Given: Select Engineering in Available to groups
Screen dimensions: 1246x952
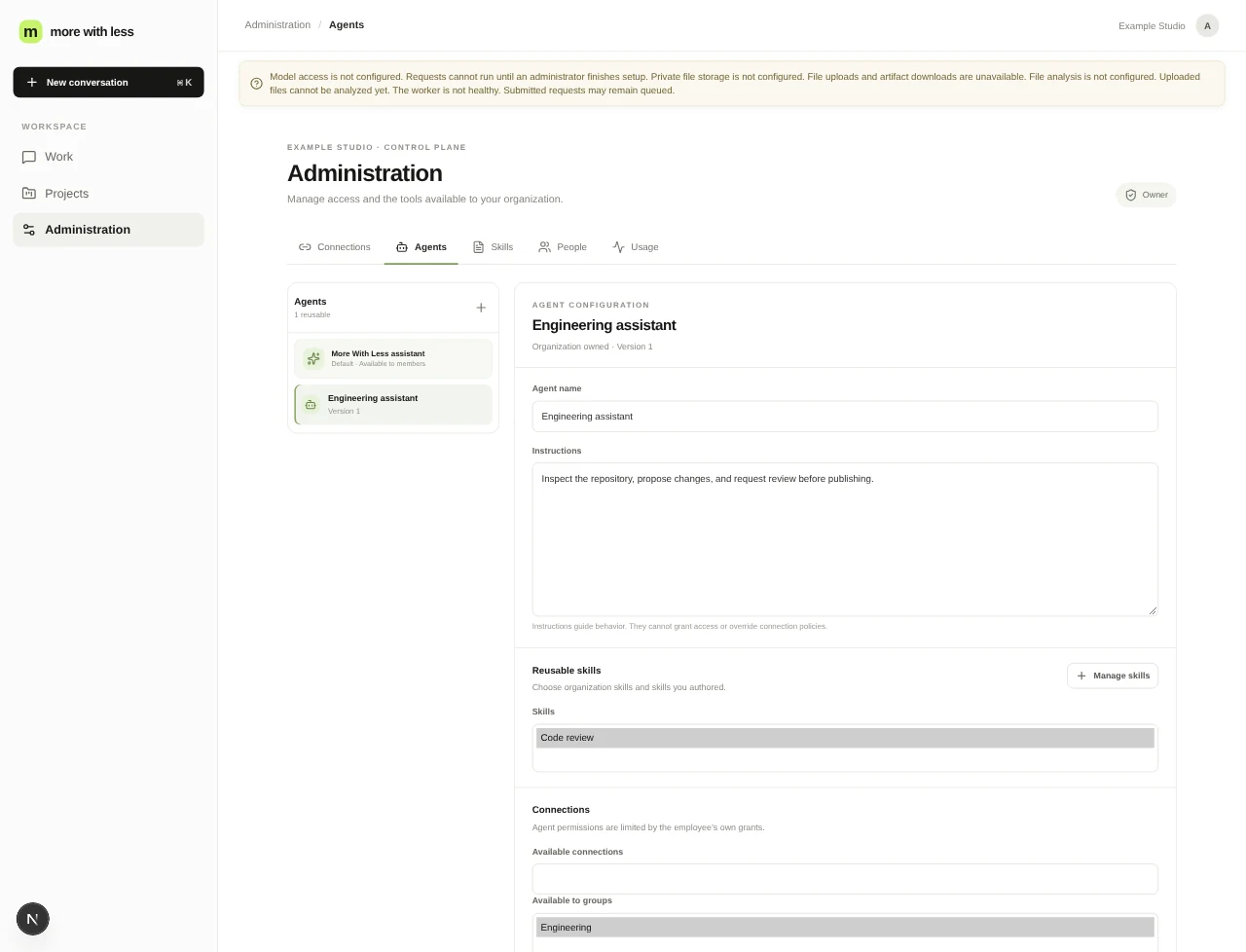Looking at the screenshot, I should [845, 928].
